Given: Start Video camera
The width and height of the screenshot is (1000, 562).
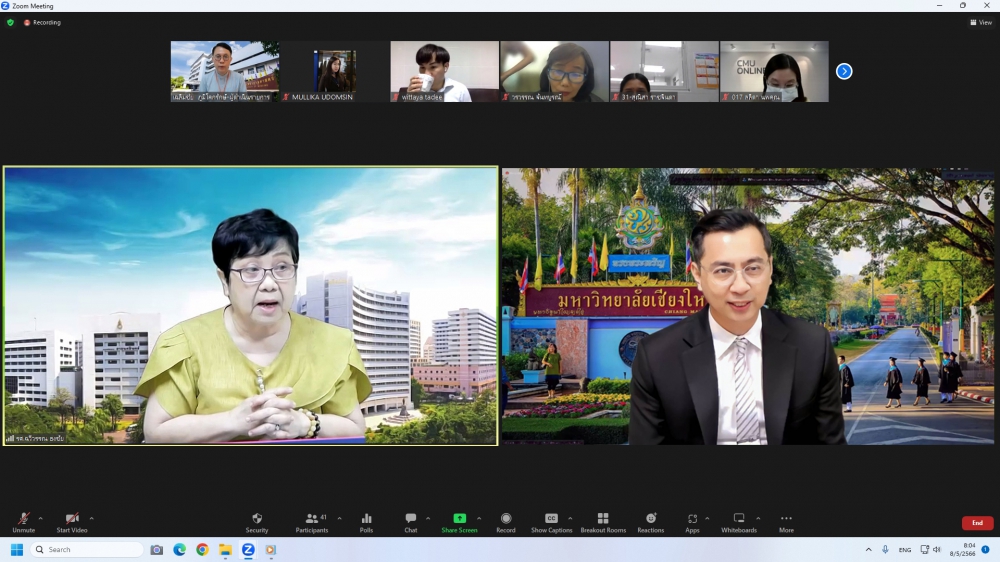Looking at the screenshot, I should (71, 519).
